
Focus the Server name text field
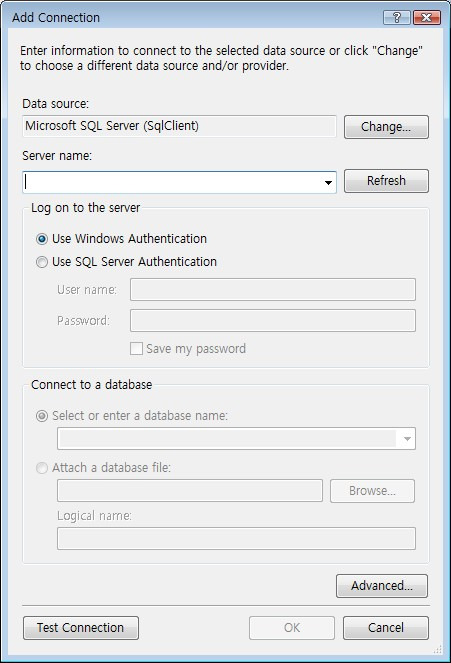172,183
